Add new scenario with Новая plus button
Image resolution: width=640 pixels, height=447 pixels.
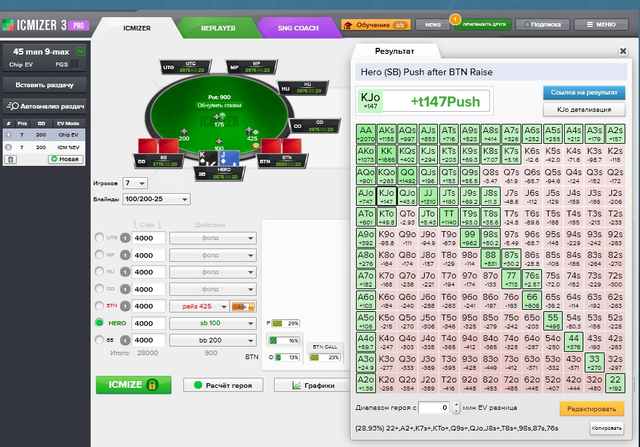(66, 159)
